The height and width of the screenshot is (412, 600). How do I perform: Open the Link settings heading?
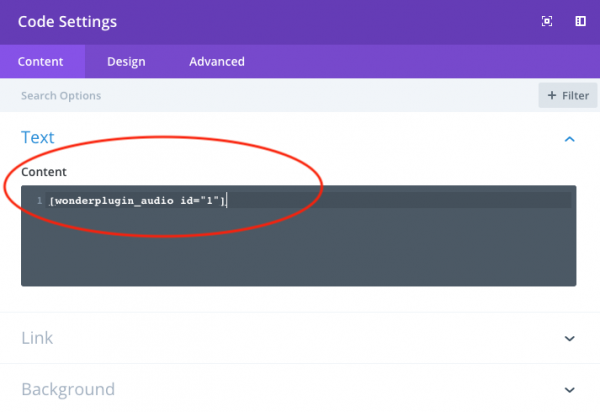pyautogui.click(x=37, y=339)
